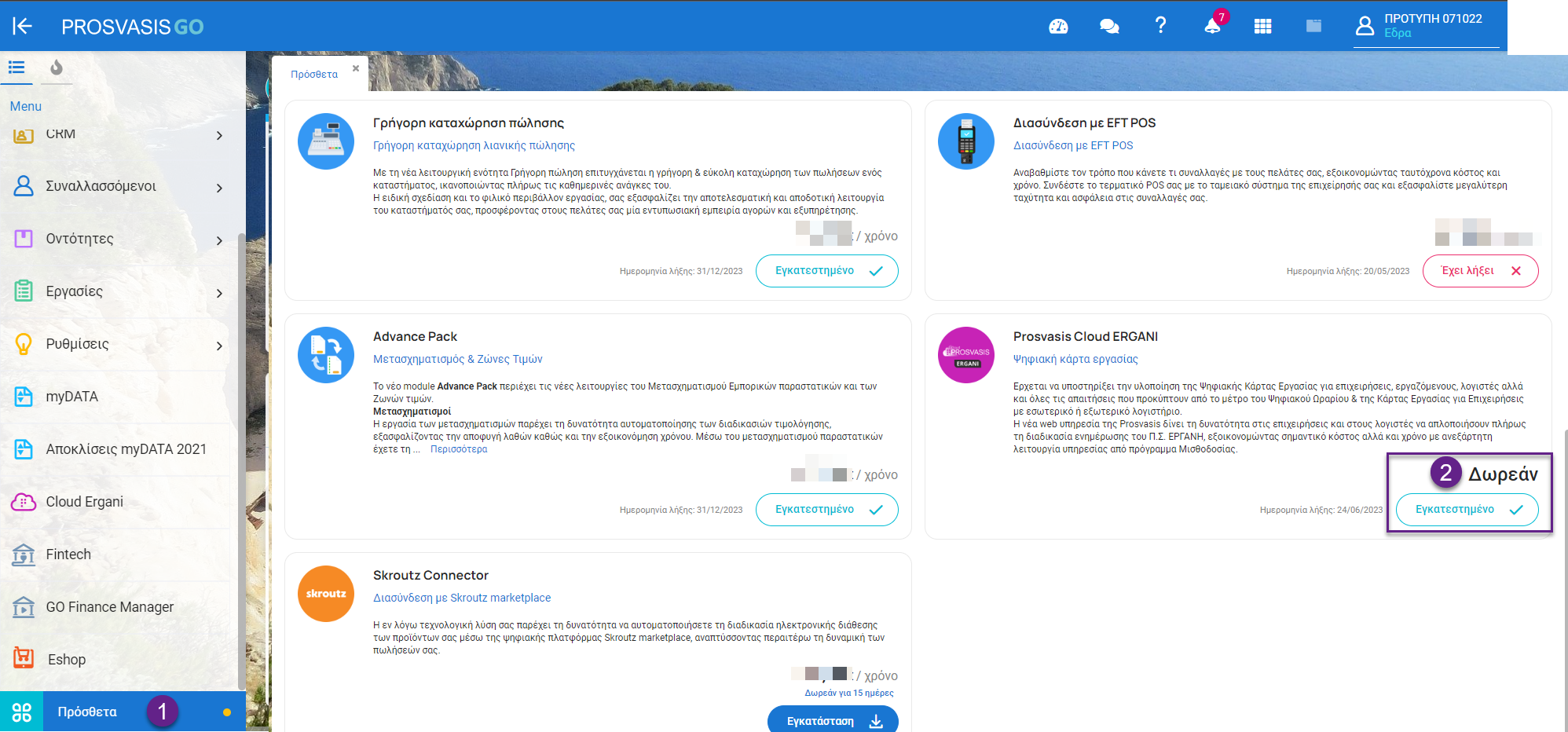The image size is (1568, 732).
Task: Open the Περισσότερα link in Advance Pack
Action: pyautogui.click(x=458, y=448)
